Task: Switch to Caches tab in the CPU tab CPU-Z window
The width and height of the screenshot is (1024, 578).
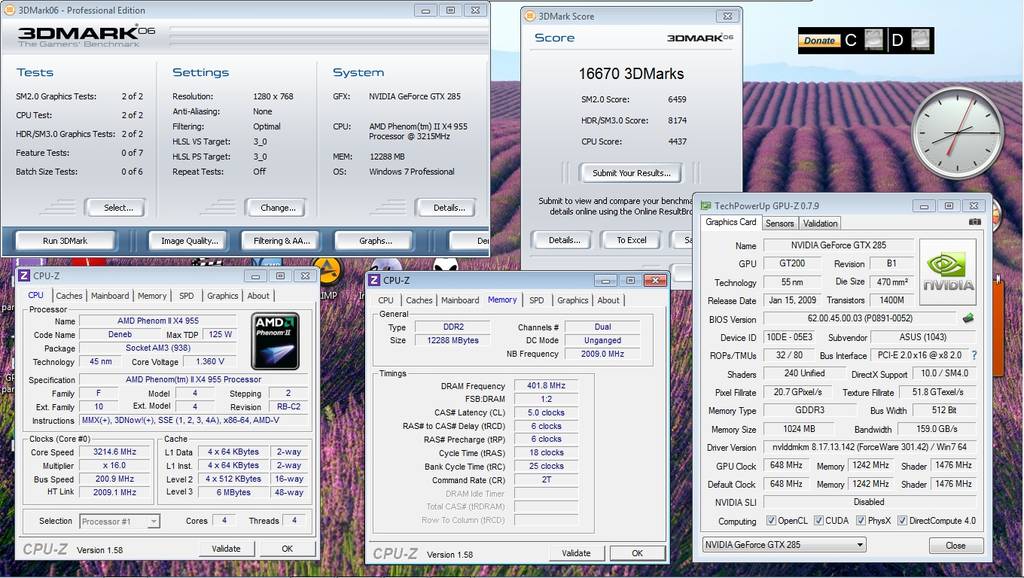Action: (x=69, y=296)
